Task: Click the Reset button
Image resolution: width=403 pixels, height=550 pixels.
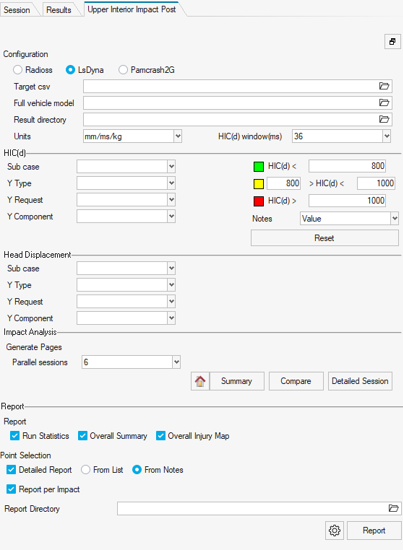Action: coord(324,238)
